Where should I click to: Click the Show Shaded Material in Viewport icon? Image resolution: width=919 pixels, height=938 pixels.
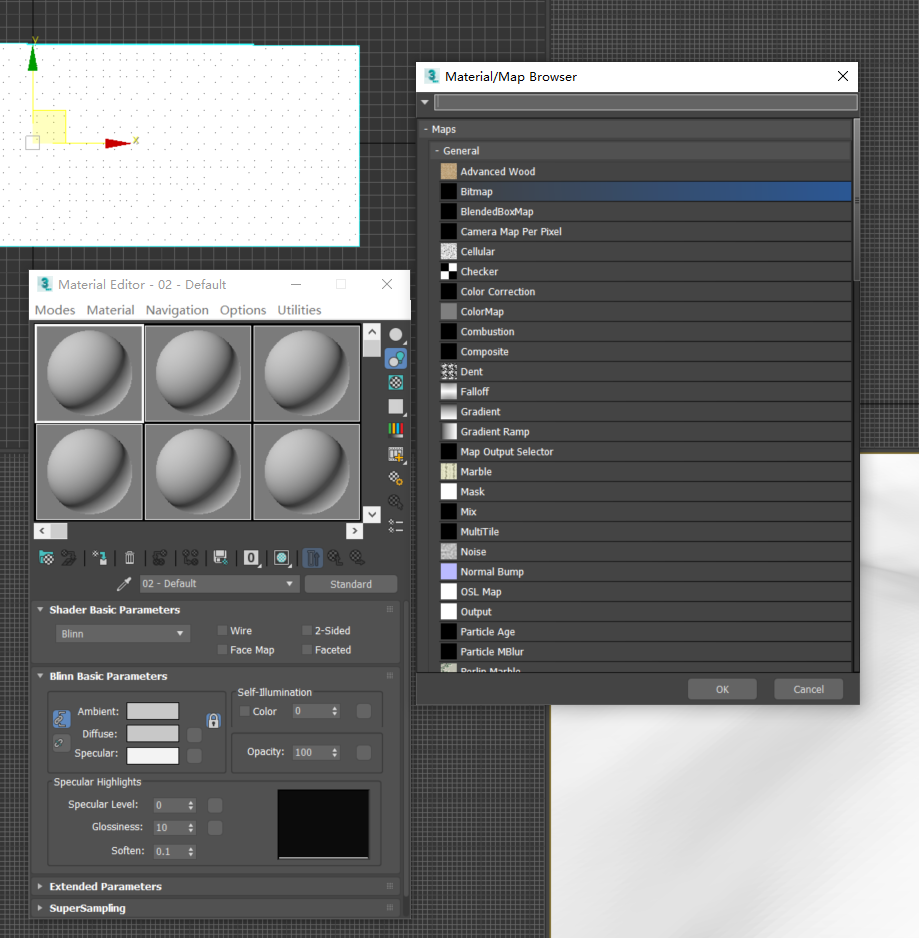(x=283, y=557)
